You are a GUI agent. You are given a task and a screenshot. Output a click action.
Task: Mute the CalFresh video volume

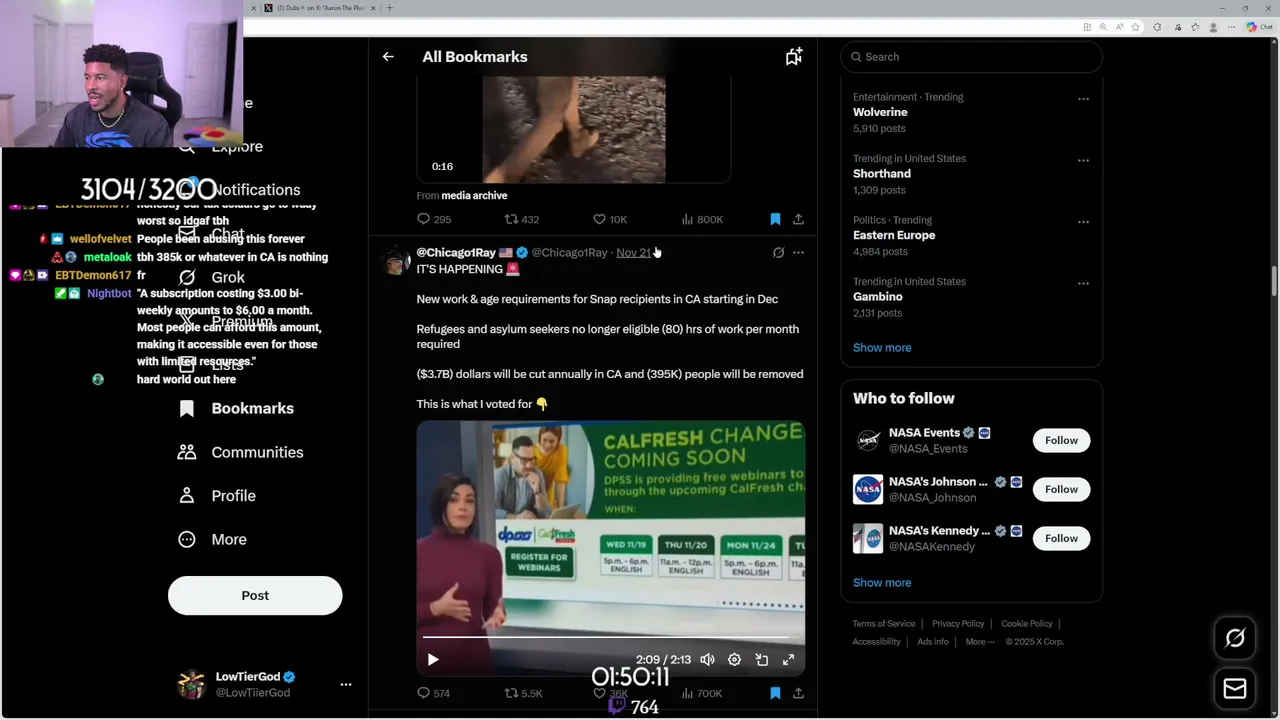(x=707, y=660)
